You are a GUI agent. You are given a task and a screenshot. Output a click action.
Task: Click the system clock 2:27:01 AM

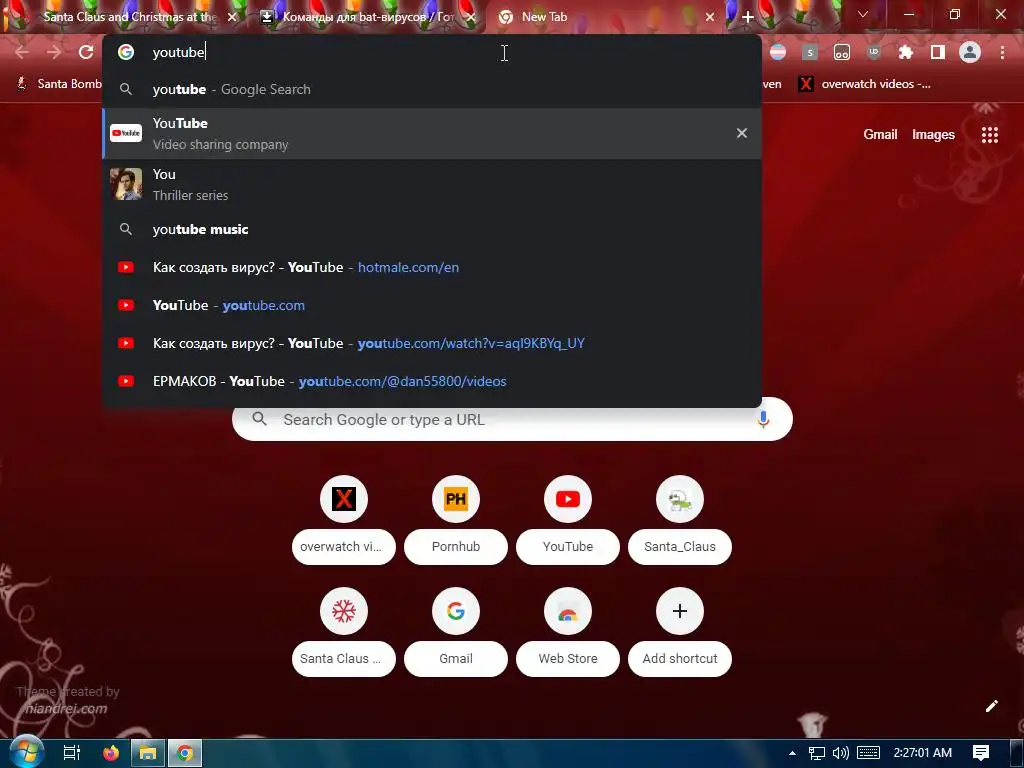click(922, 753)
